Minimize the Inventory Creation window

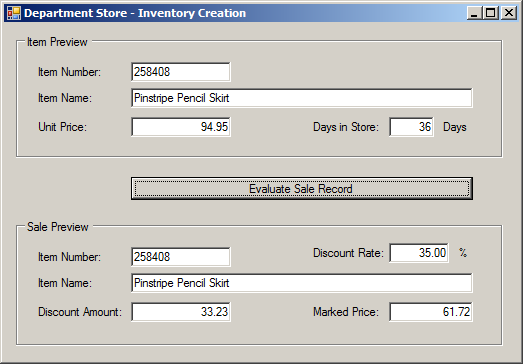(474, 13)
